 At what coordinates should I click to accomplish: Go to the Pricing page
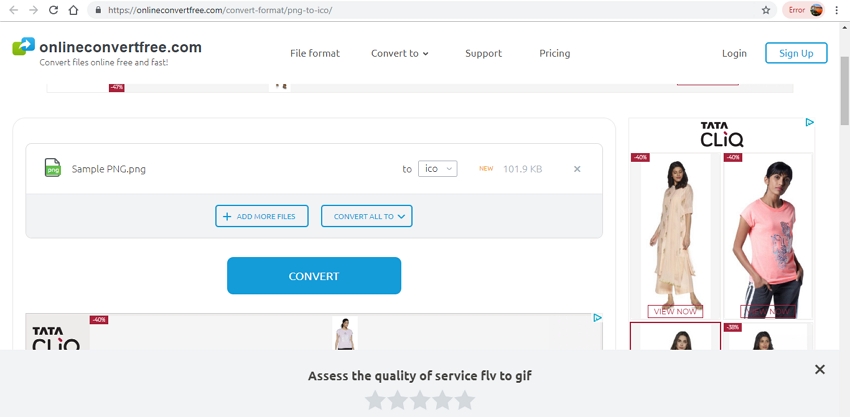coord(554,53)
